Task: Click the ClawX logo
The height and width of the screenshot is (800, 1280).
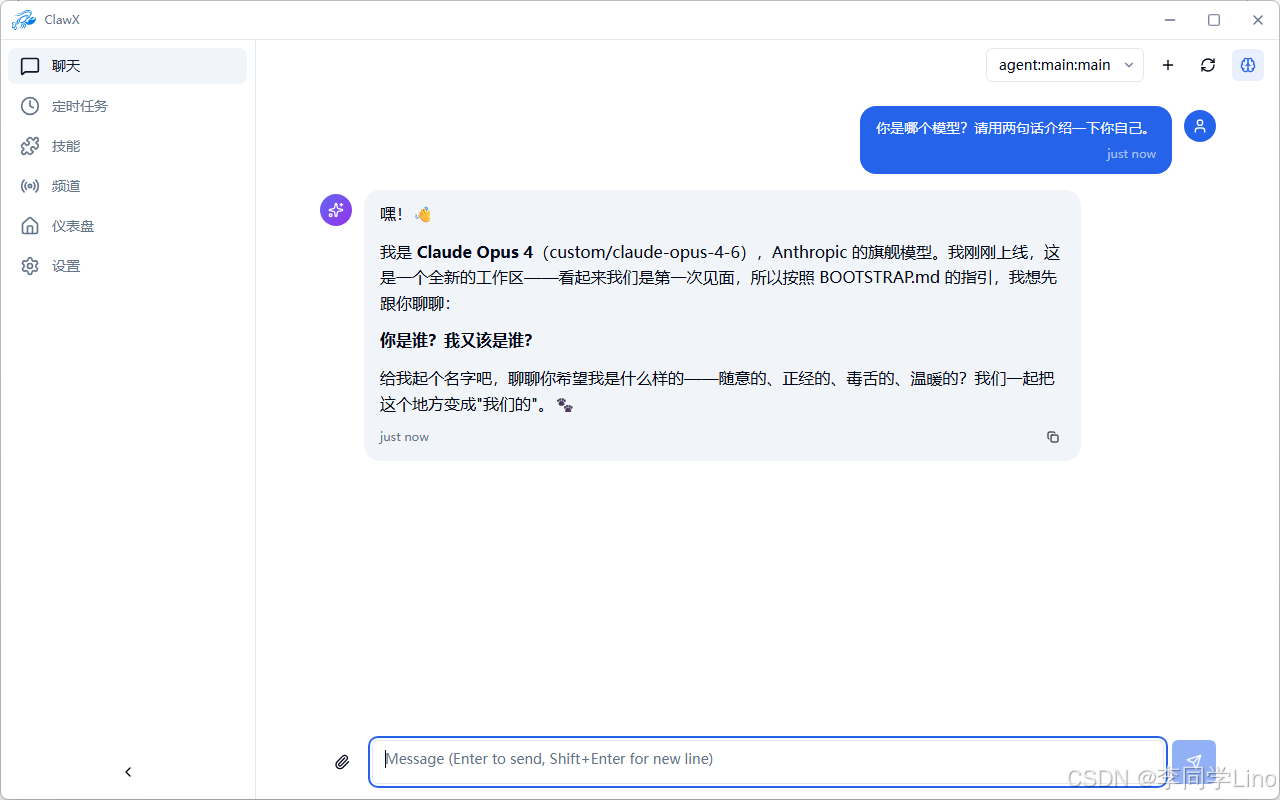Action: (x=24, y=19)
